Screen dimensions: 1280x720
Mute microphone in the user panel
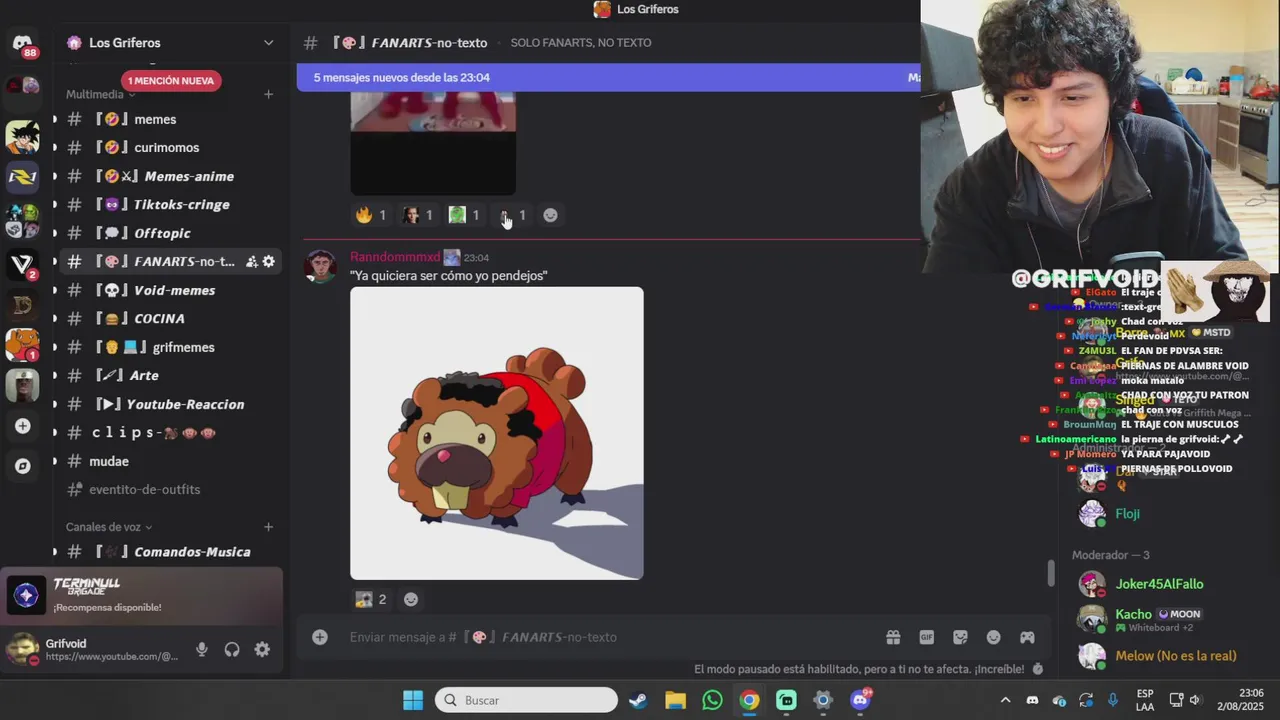point(202,649)
